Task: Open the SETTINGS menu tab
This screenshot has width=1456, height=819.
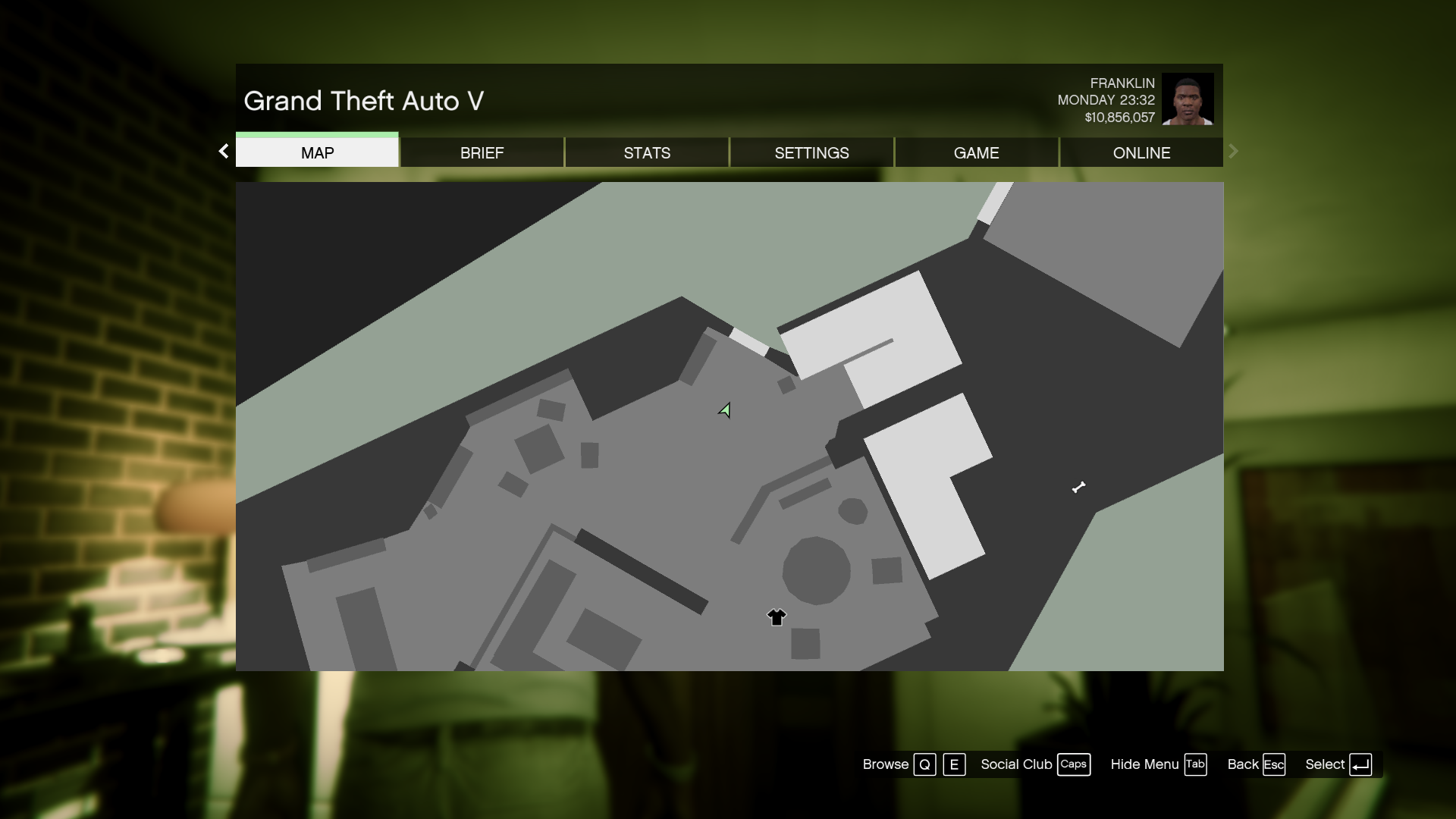Action: (811, 152)
